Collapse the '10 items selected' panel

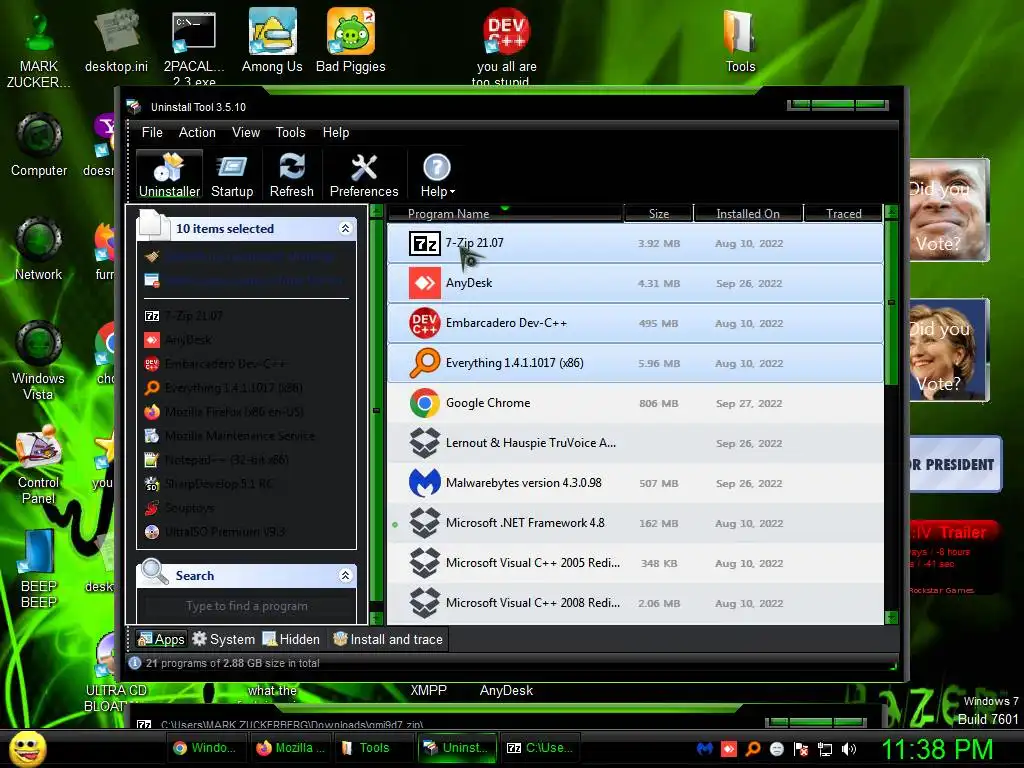click(x=345, y=228)
